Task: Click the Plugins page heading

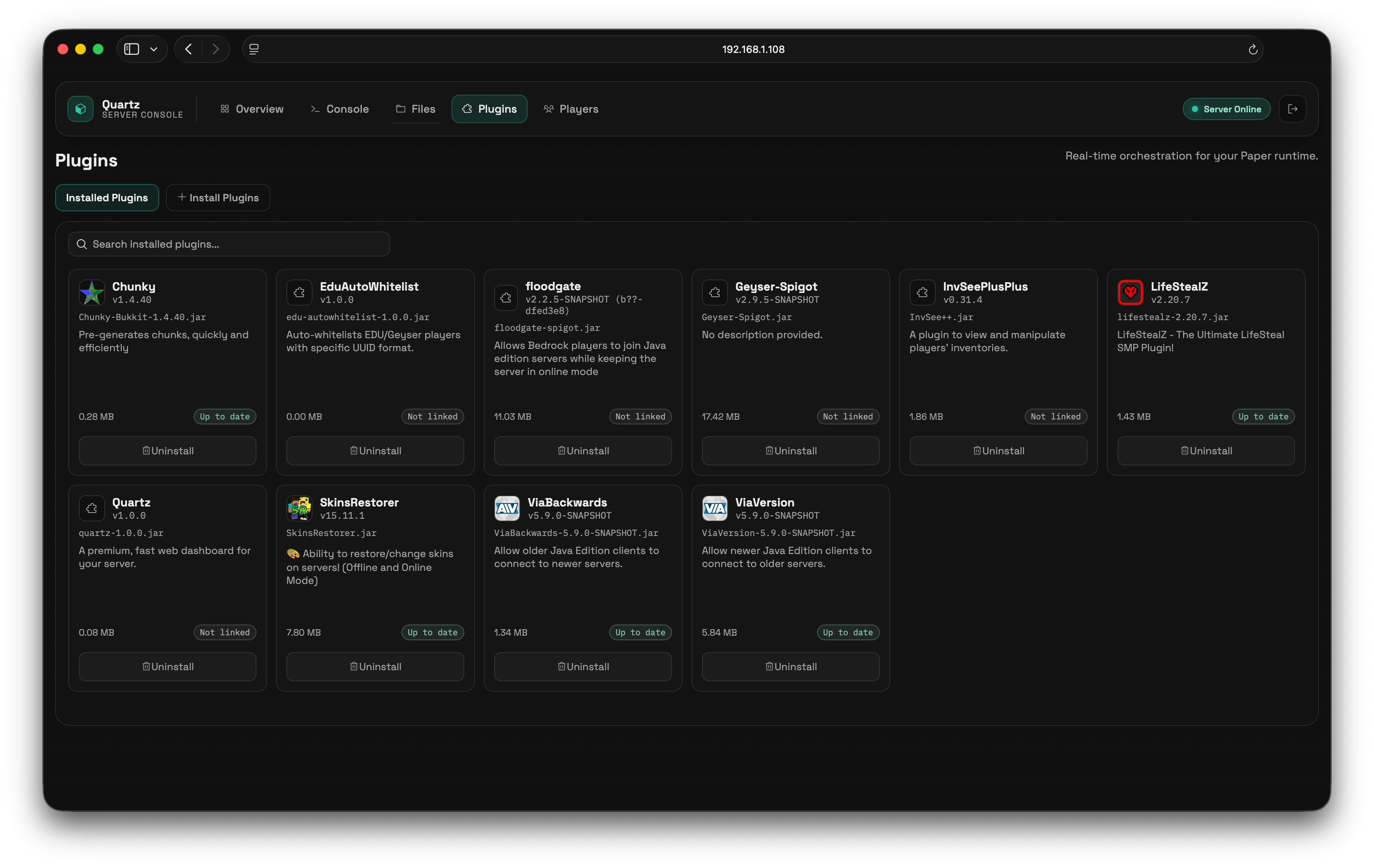Action: coord(86,160)
